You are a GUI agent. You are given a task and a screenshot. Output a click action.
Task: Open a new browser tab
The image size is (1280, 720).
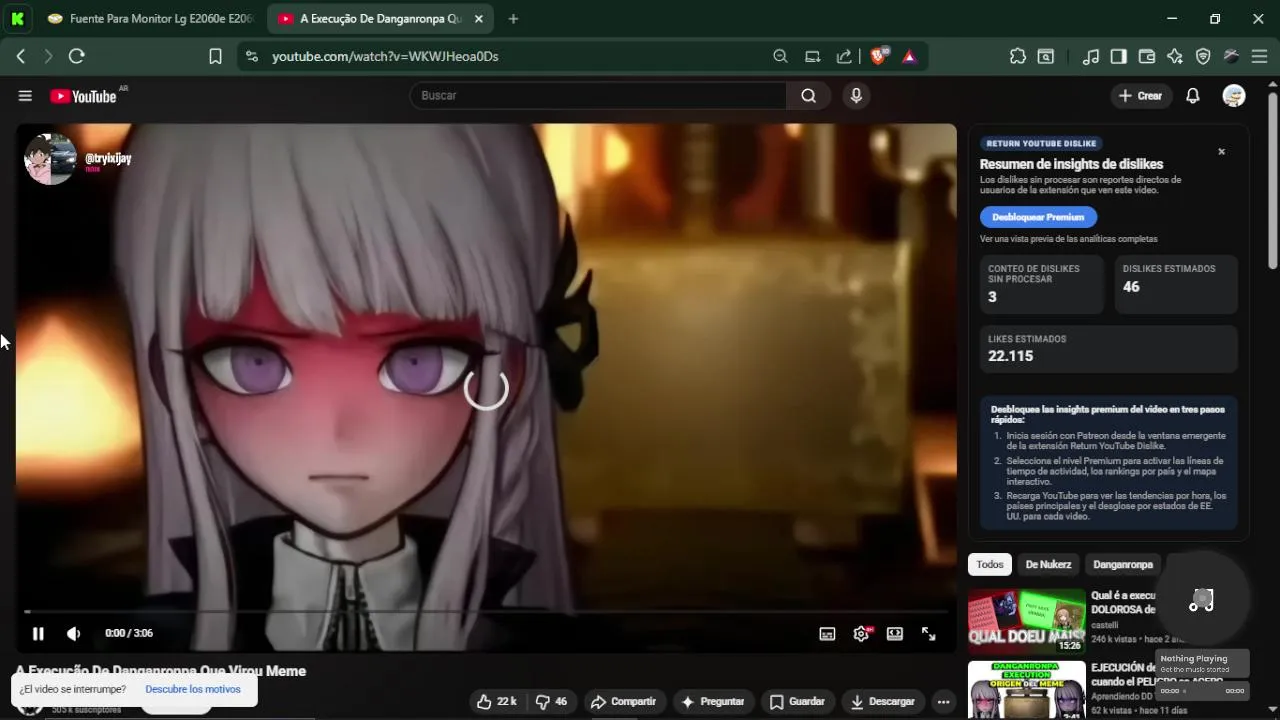[x=513, y=19]
